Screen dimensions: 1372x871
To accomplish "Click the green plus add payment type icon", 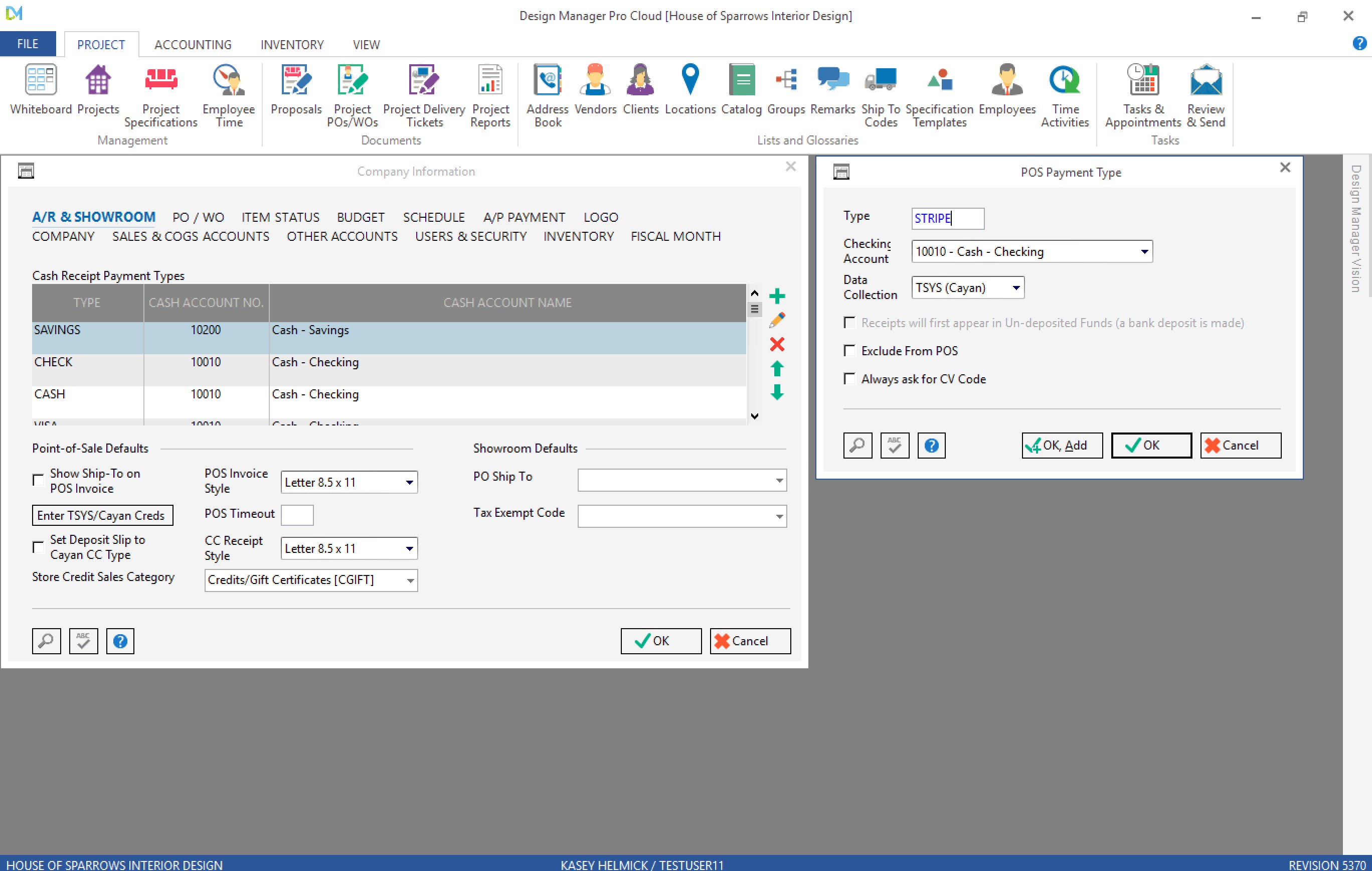I will (777, 296).
